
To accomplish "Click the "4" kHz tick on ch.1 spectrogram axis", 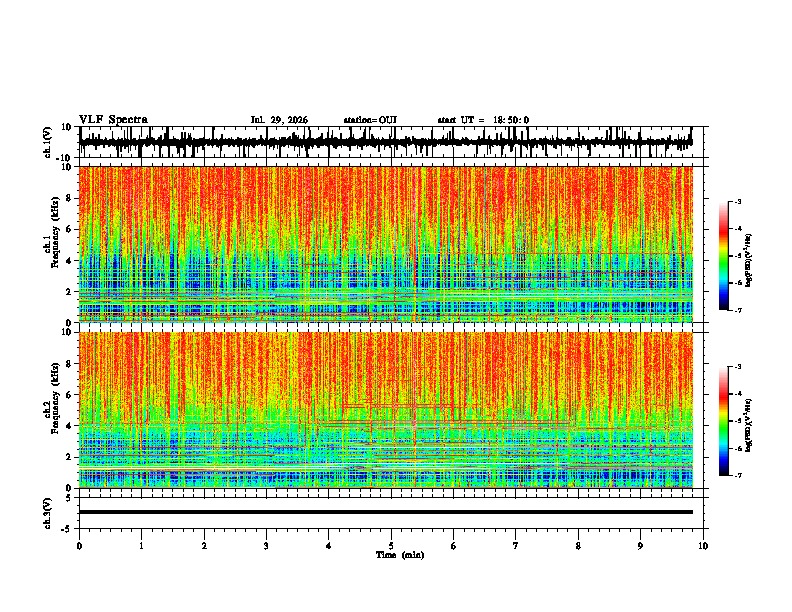I will tap(70, 261).
